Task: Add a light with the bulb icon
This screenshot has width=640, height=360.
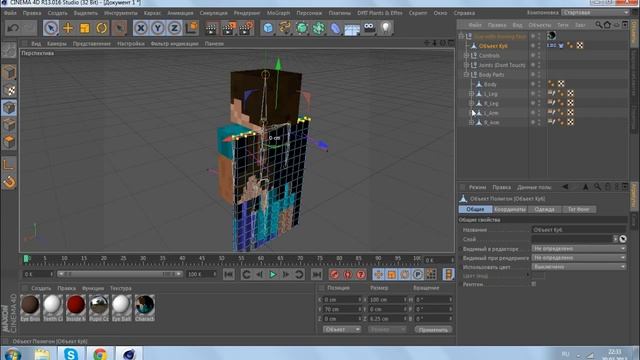Action: [386, 28]
